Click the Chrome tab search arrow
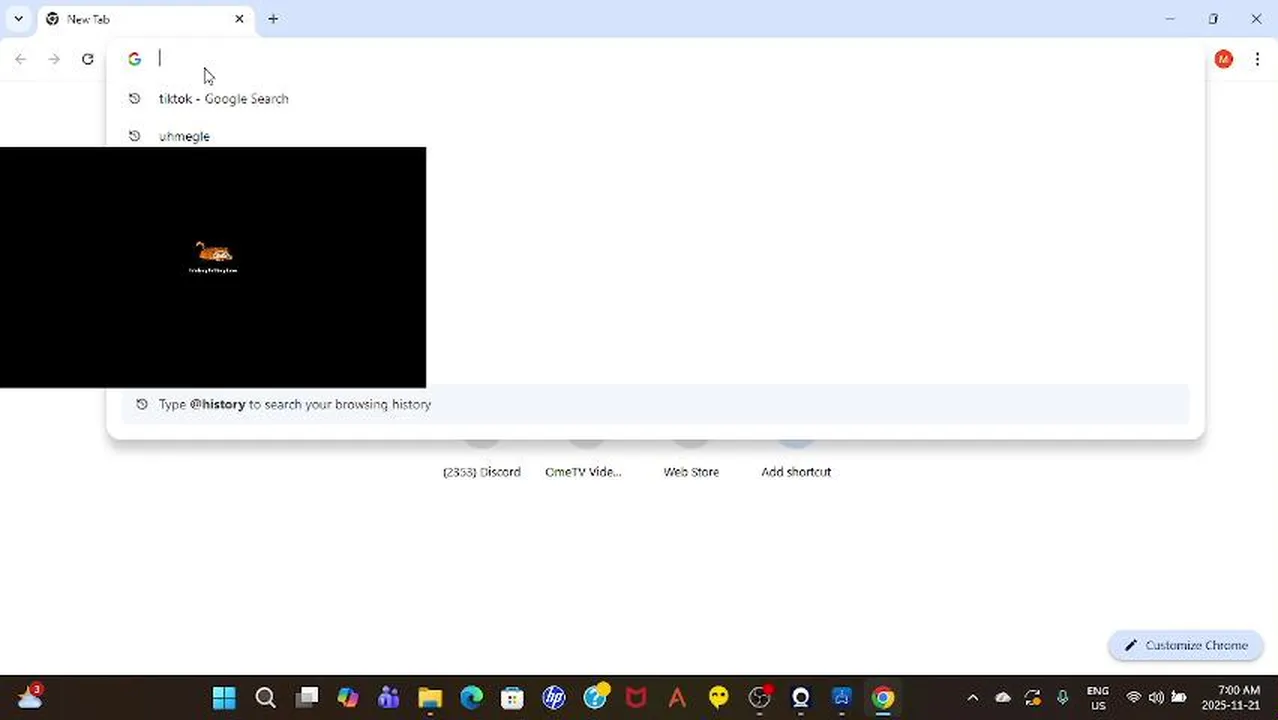The image size is (1278, 720). [x=18, y=19]
